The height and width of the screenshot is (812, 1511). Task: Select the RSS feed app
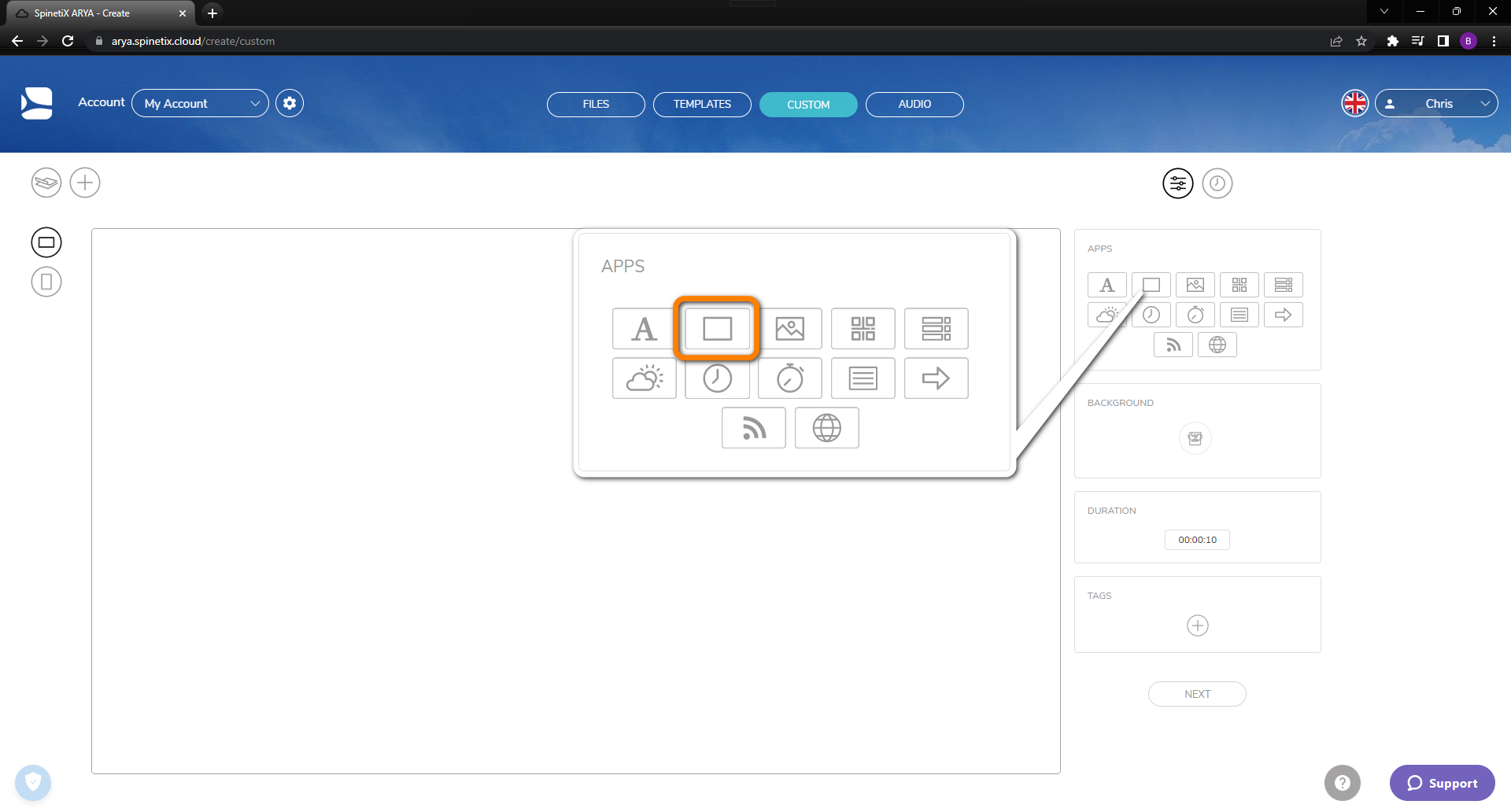coord(753,427)
